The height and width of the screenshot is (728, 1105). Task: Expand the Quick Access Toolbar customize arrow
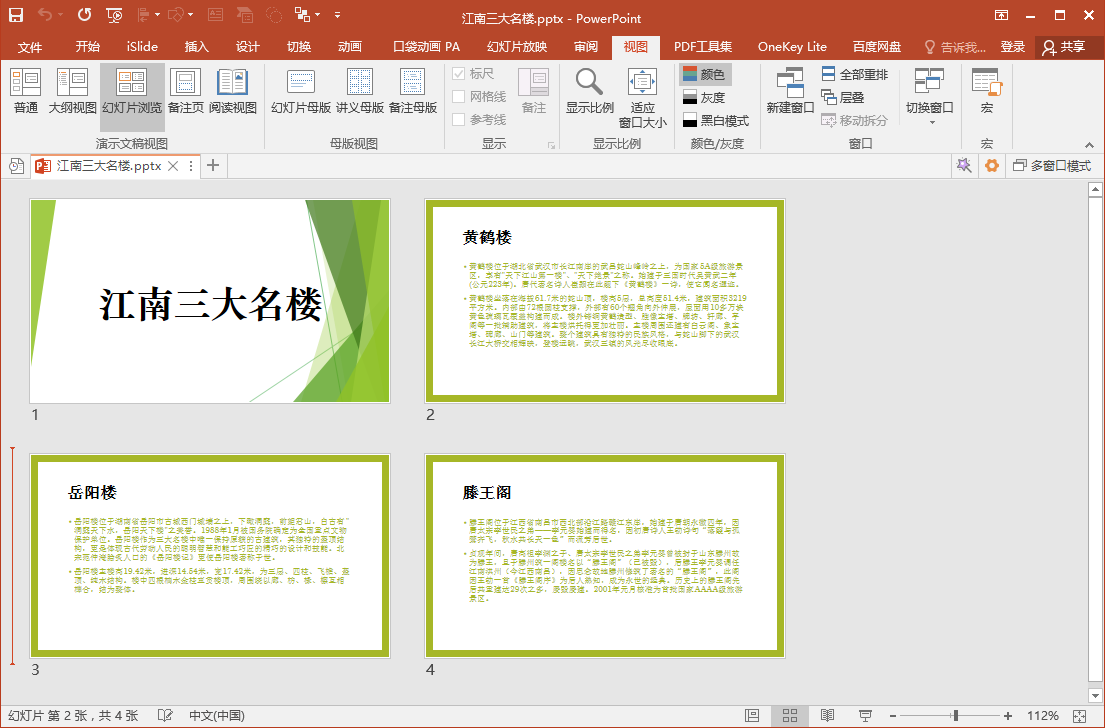click(x=337, y=16)
